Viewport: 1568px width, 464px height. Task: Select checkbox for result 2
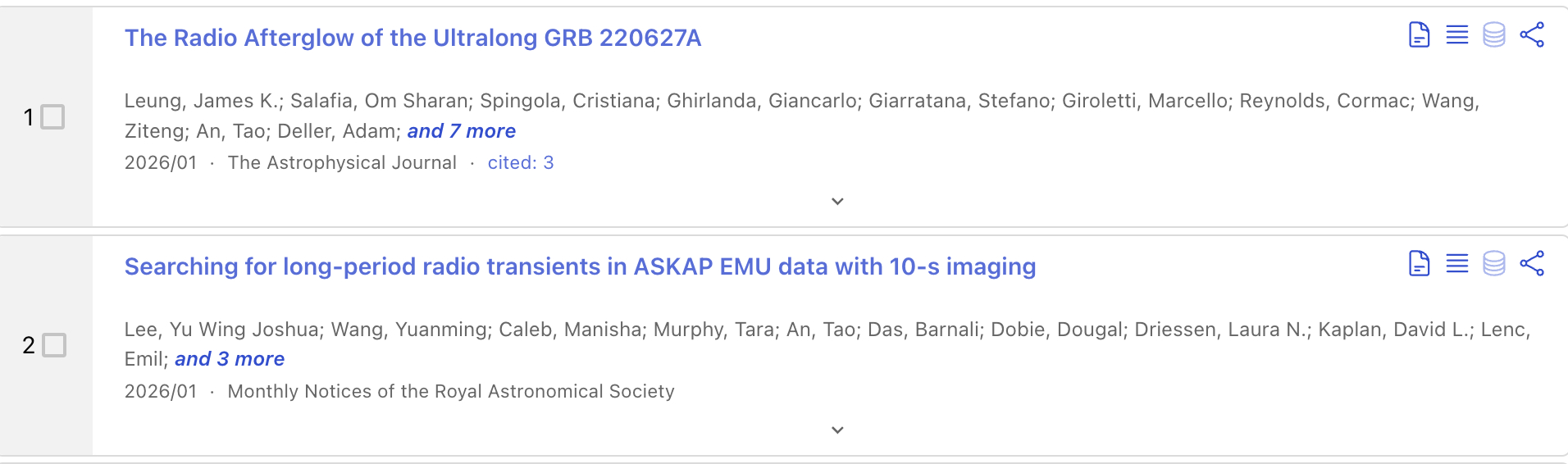pos(53,345)
